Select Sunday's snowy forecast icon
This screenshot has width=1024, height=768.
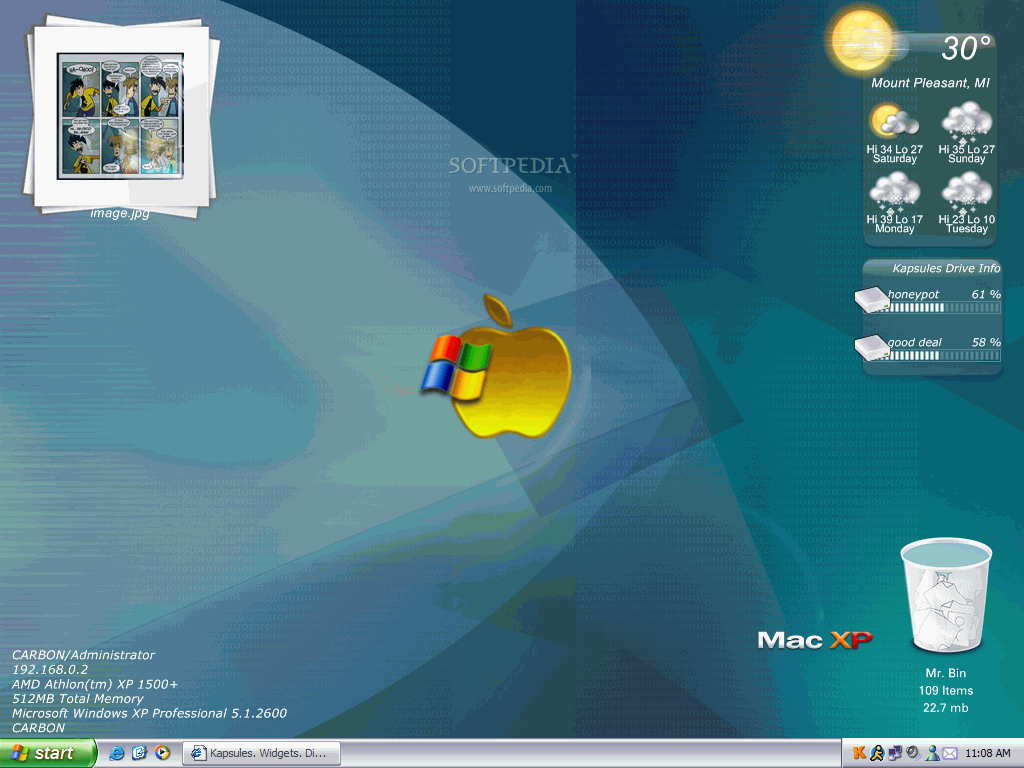click(x=967, y=121)
